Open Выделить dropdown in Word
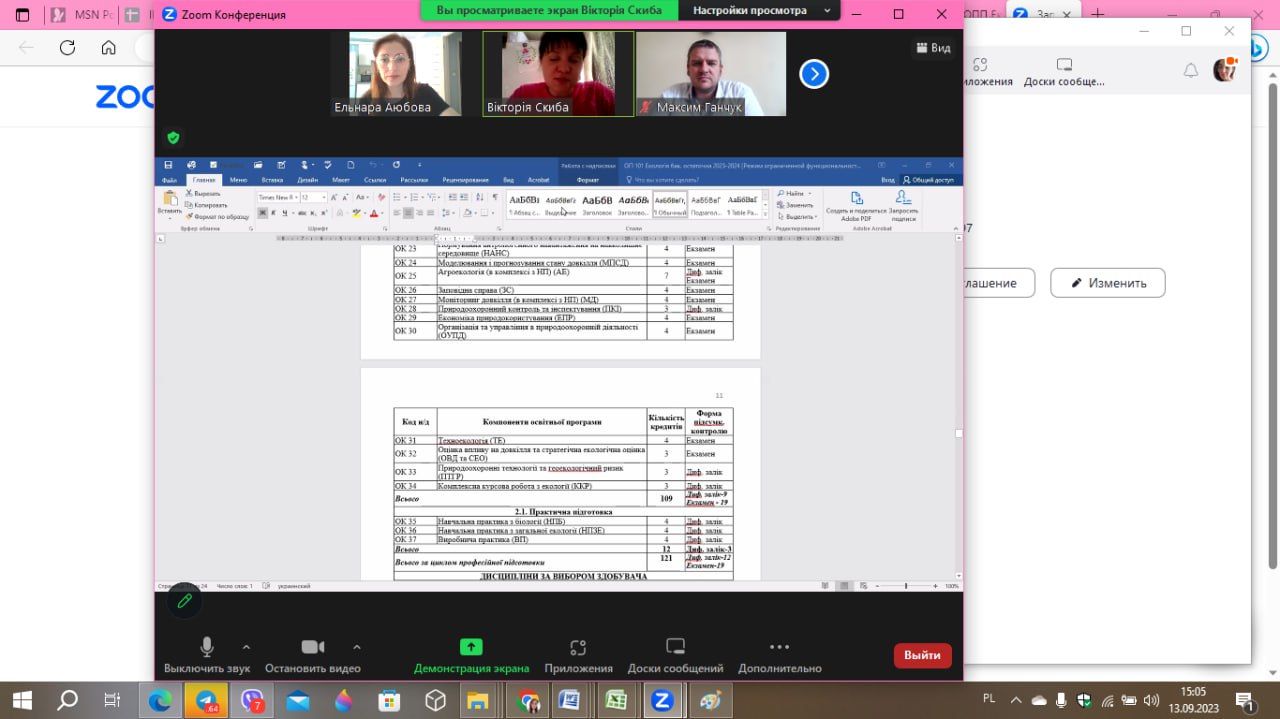The image size is (1280, 719). [x=798, y=216]
